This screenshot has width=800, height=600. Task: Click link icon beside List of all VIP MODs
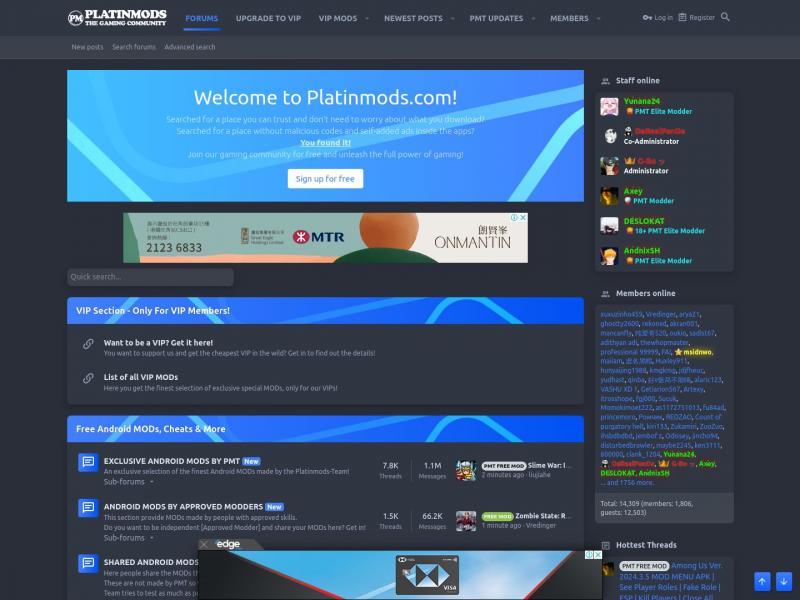88,378
